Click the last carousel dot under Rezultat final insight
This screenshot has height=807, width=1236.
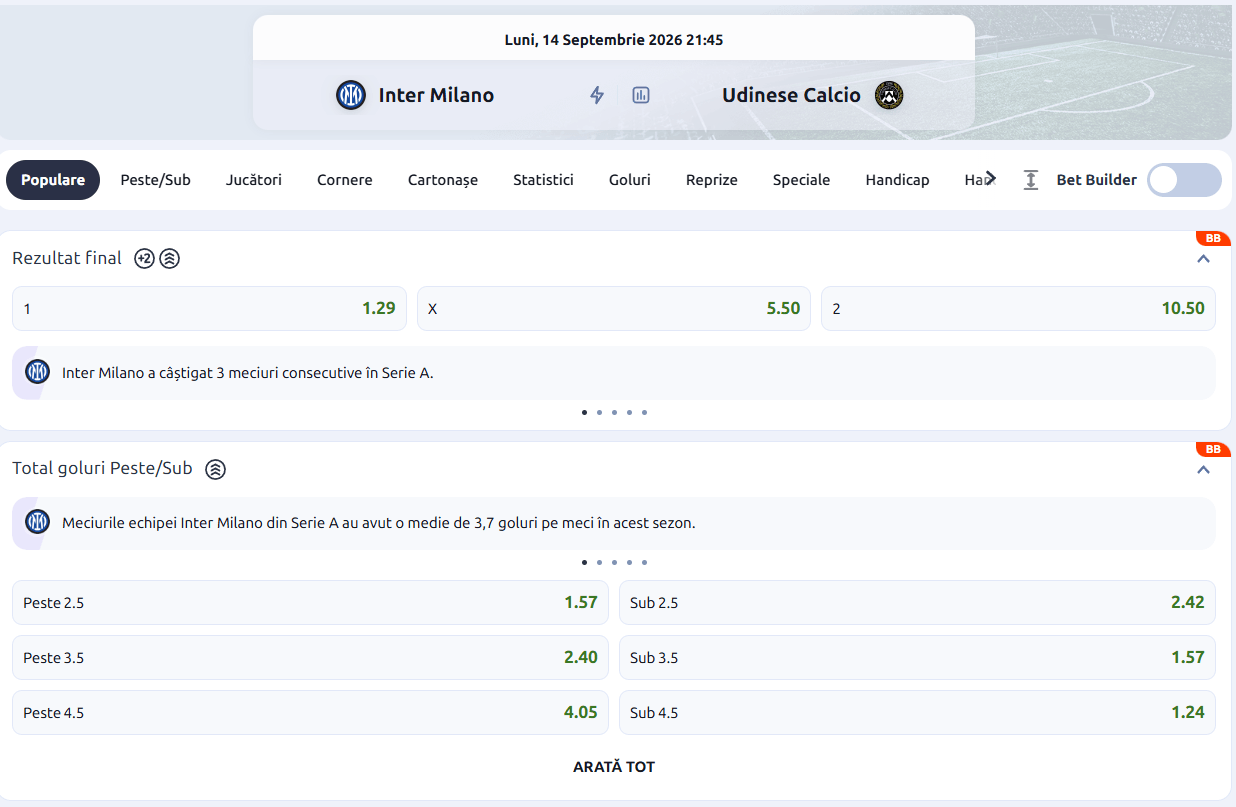click(x=644, y=412)
